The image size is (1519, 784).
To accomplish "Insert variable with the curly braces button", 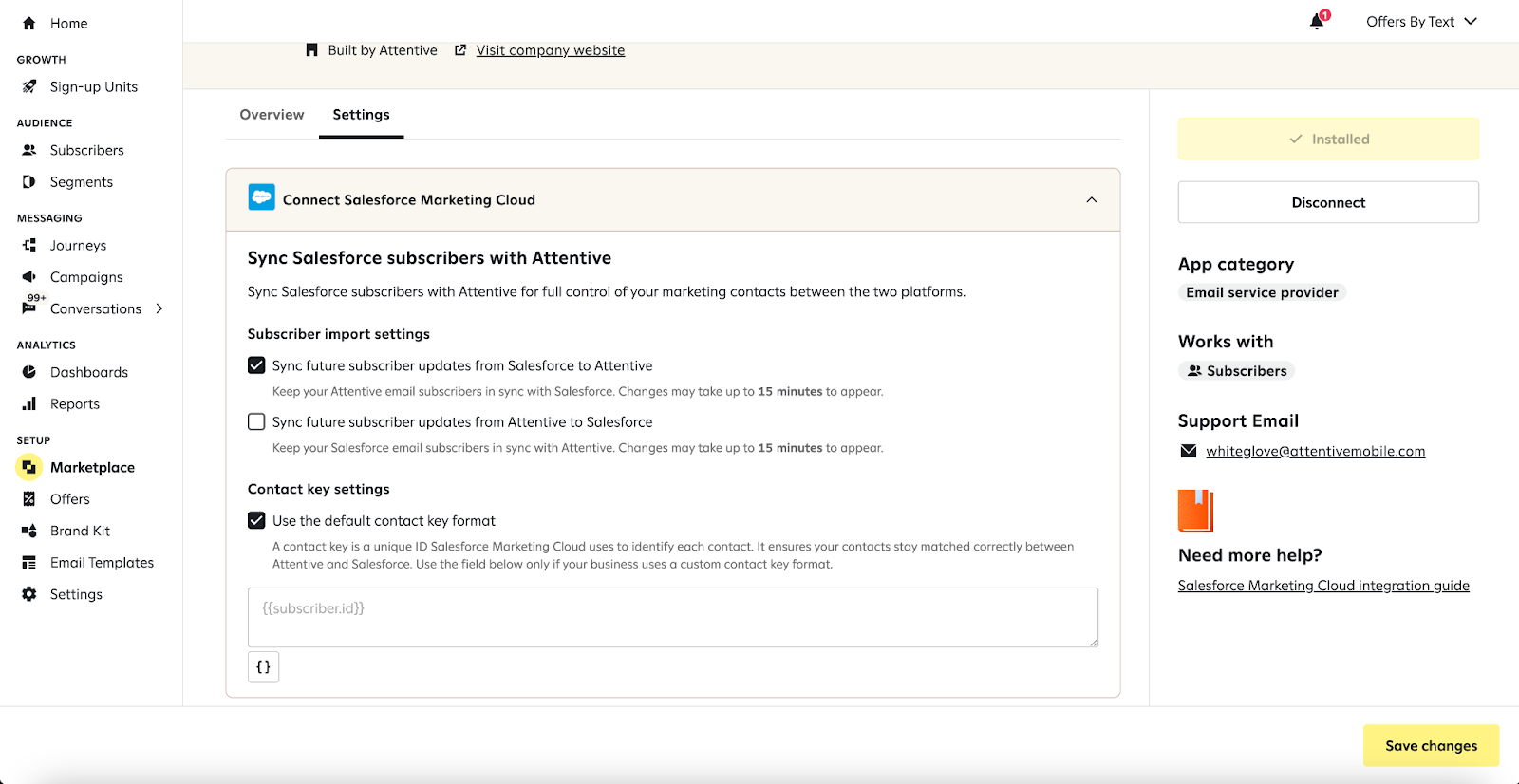I will (x=263, y=666).
